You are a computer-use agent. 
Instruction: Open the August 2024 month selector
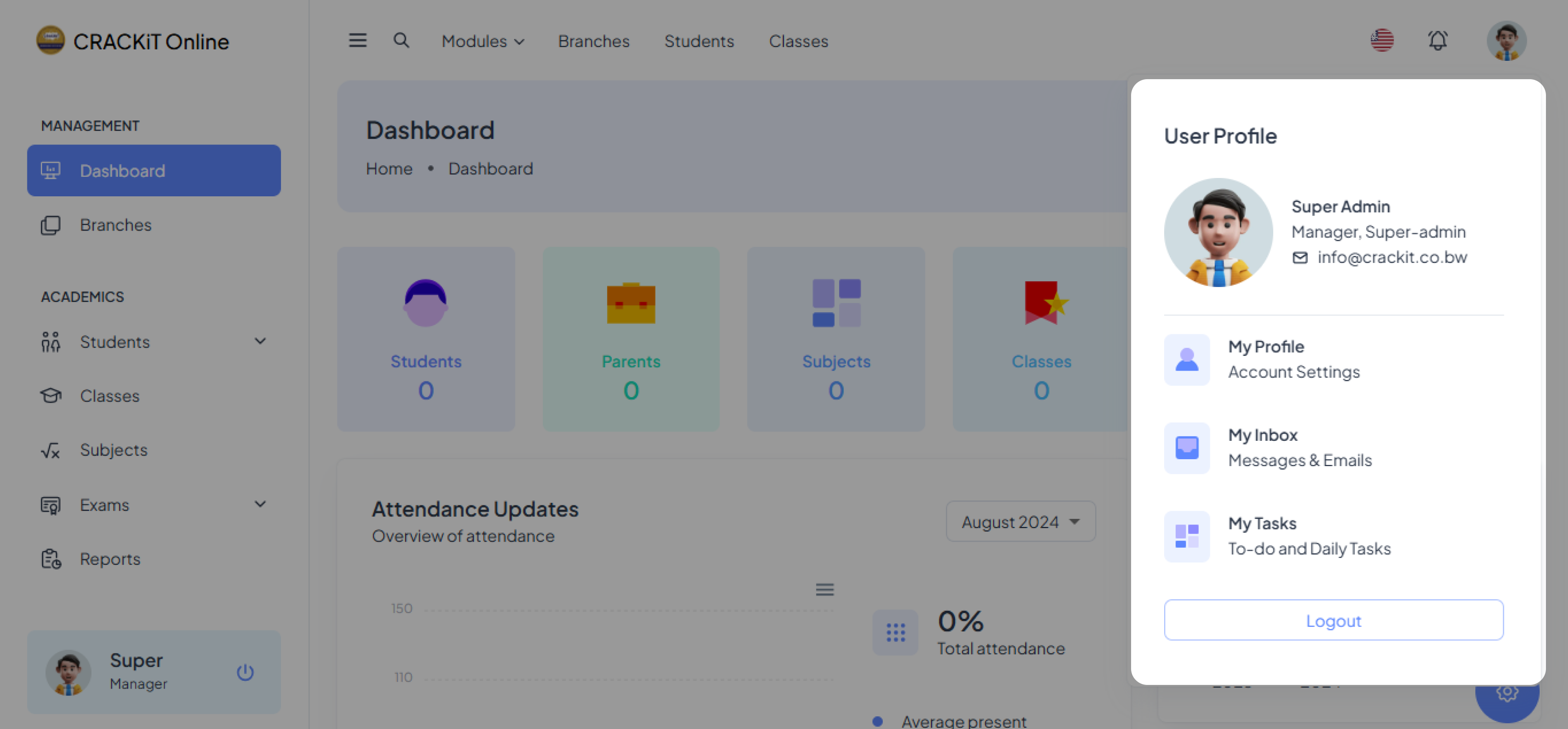(x=1020, y=522)
